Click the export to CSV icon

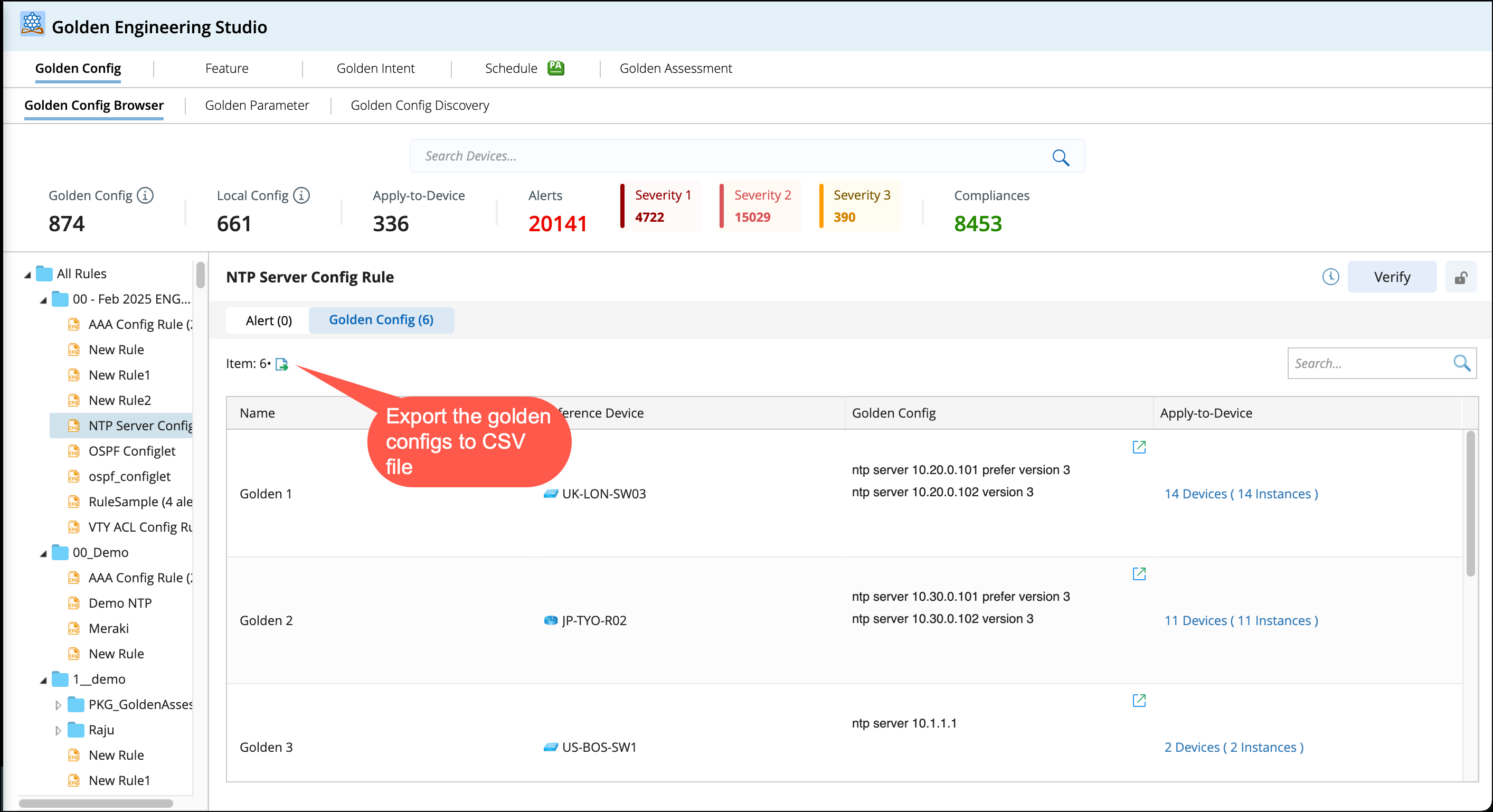coord(282,364)
